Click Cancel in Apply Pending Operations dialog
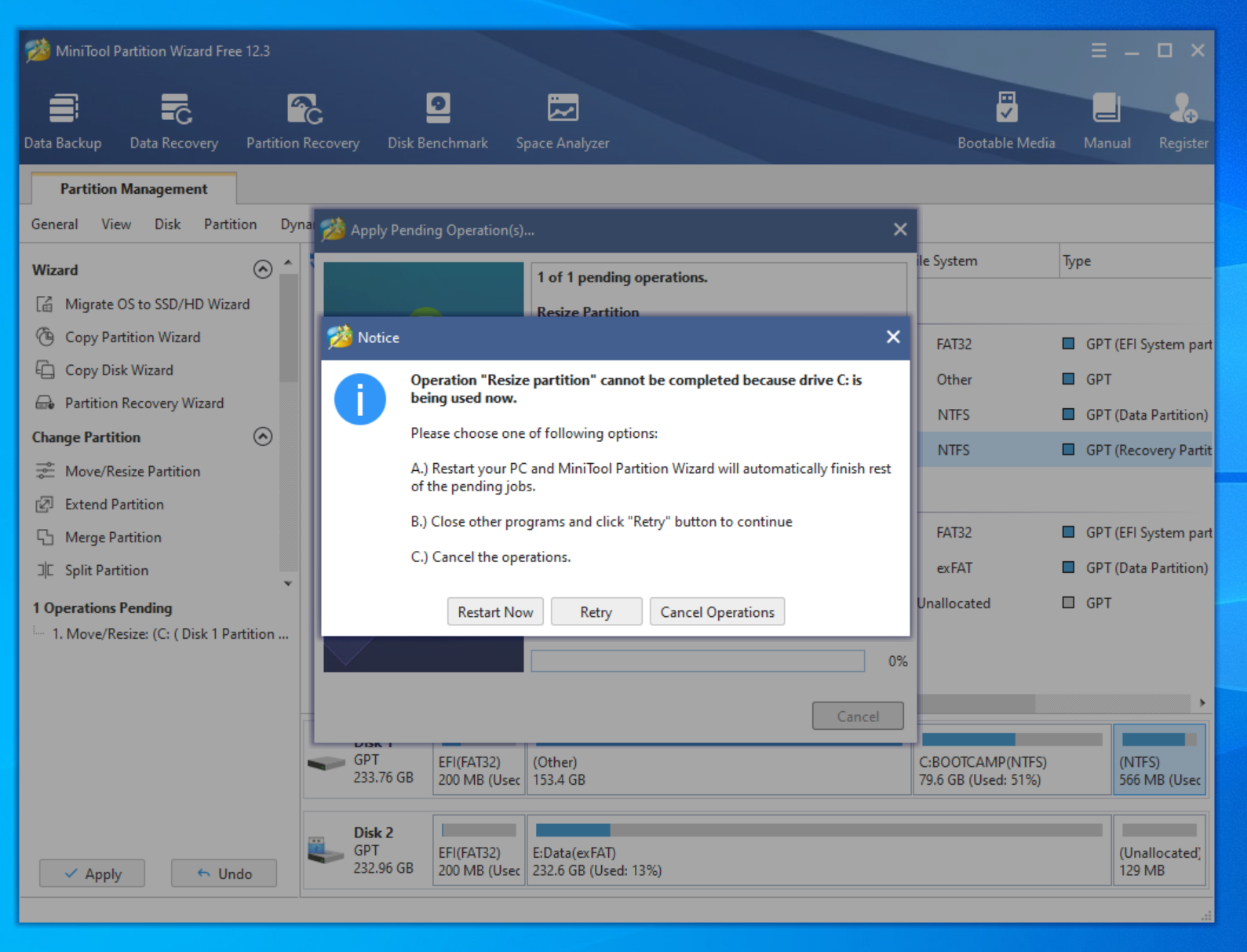Screen dimensions: 1247x952 [858, 716]
